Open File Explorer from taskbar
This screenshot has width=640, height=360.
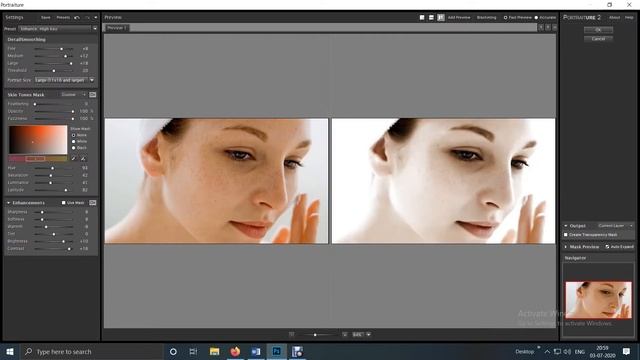[x=214, y=351]
